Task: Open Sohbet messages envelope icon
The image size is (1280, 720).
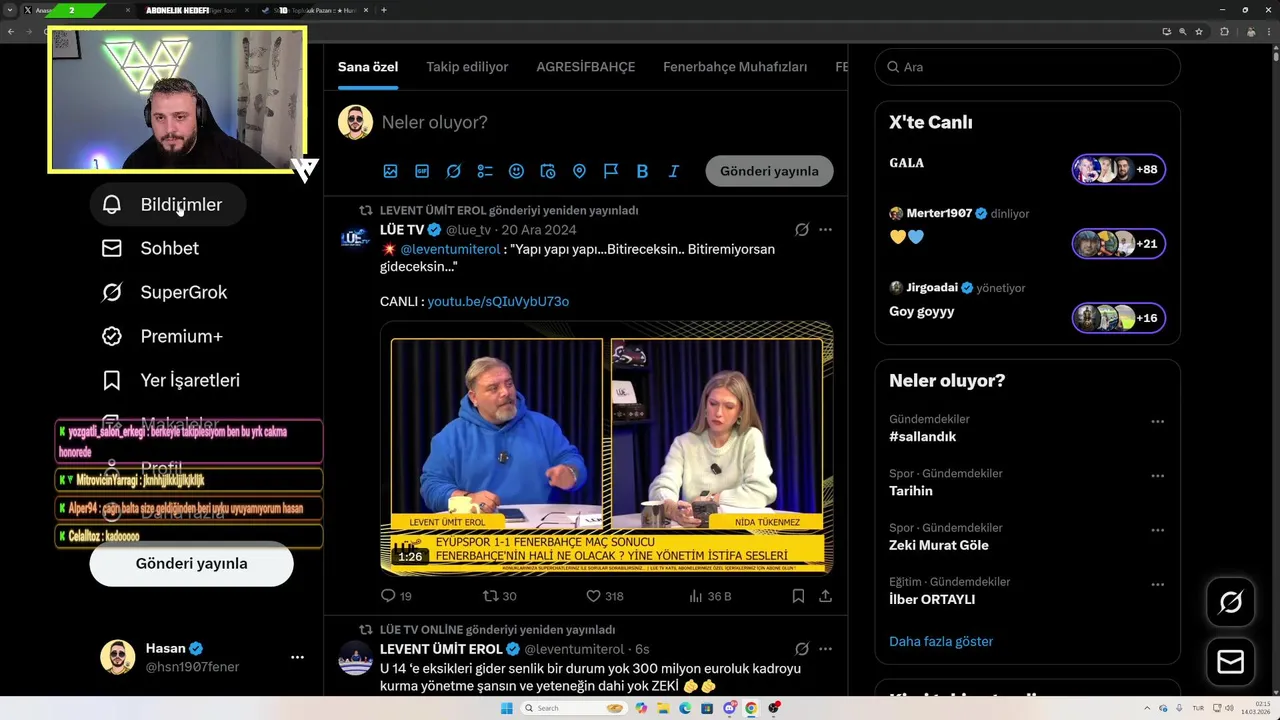Action: point(112,248)
